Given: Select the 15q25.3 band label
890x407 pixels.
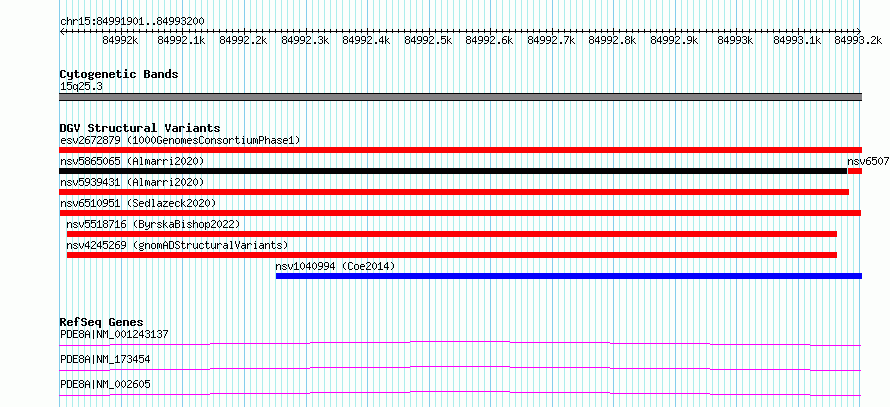Looking at the screenshot, I should tap(81, 87).
